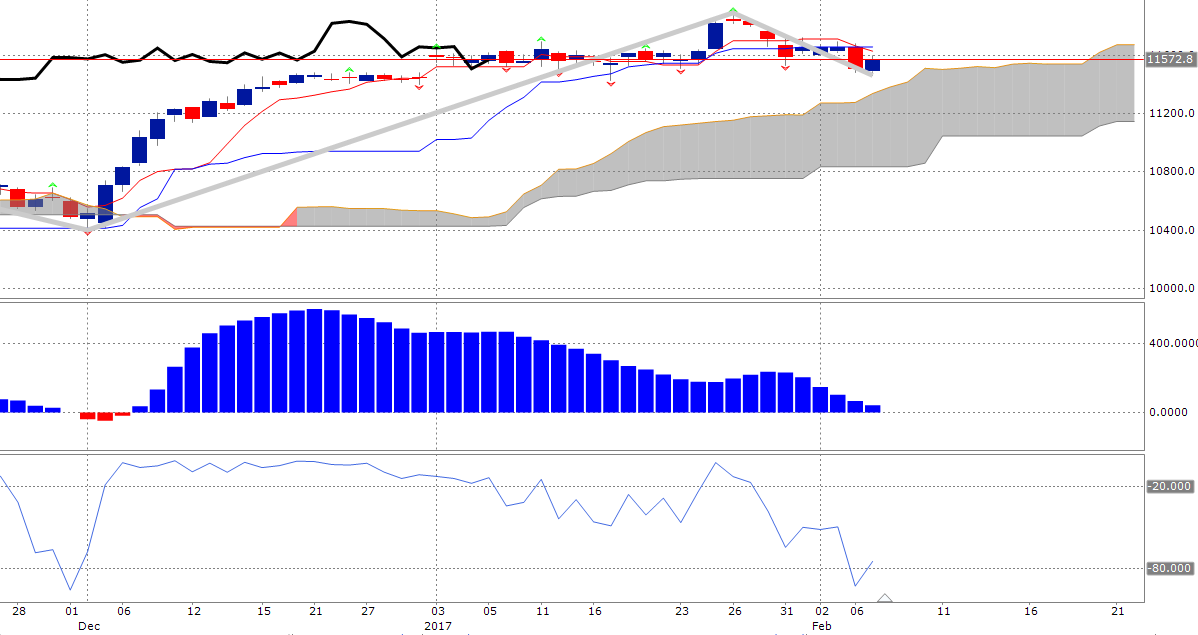Click the 11200.0 price axis label
Screen dimensions: 1198x635
(x=1170, y=114)
